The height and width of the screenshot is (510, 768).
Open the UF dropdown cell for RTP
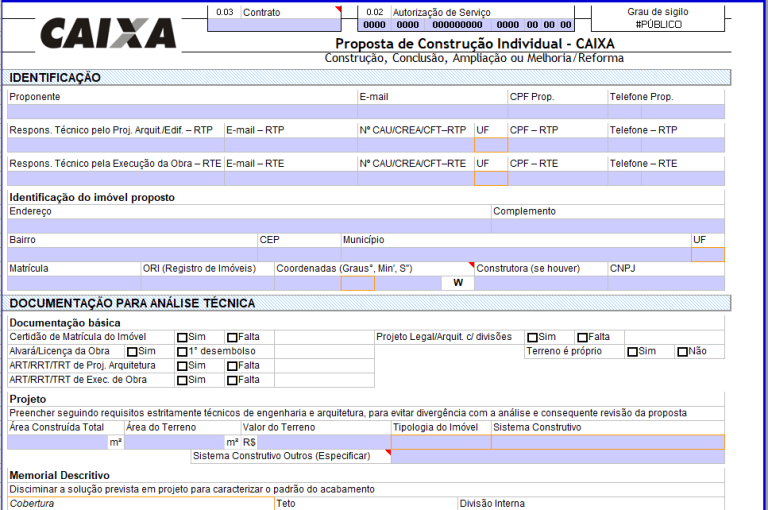point(491,145)
